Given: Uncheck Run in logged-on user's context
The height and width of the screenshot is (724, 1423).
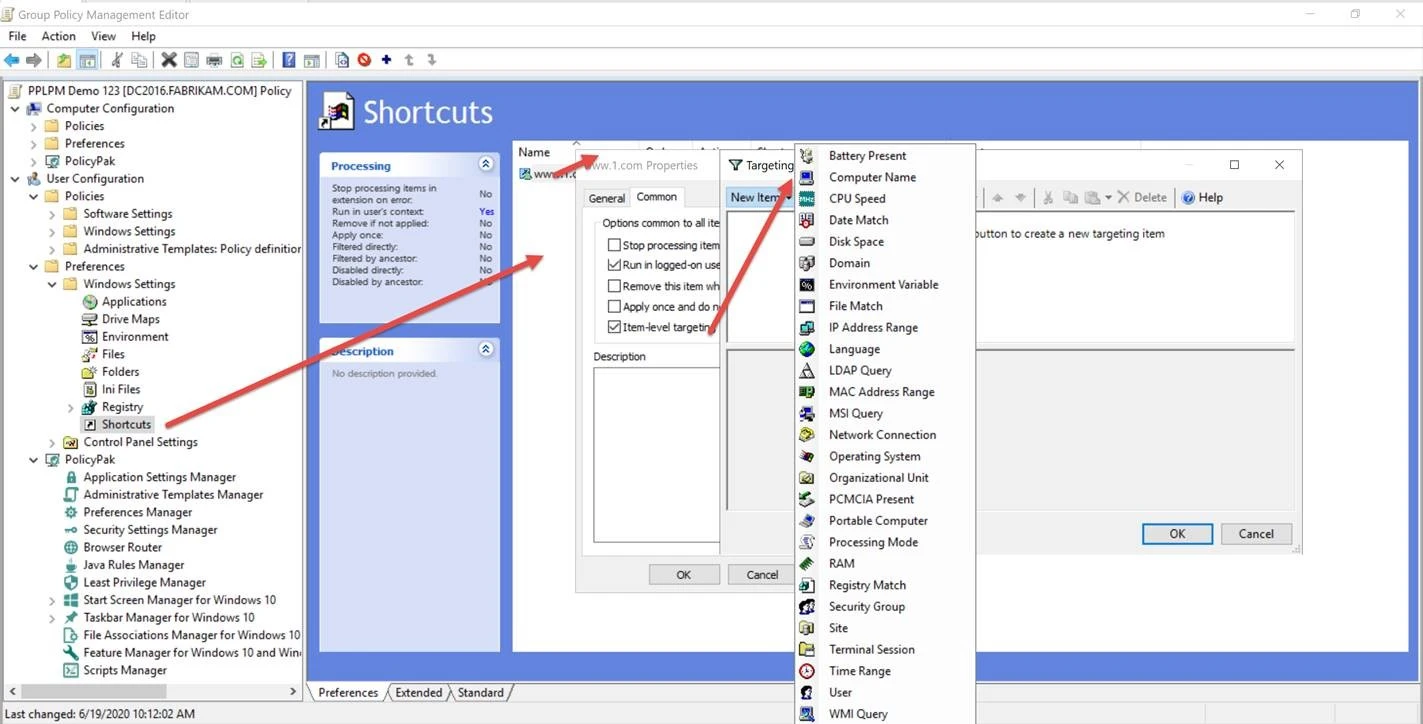Looking at the screenshot, I should click(x=614, y=265).
